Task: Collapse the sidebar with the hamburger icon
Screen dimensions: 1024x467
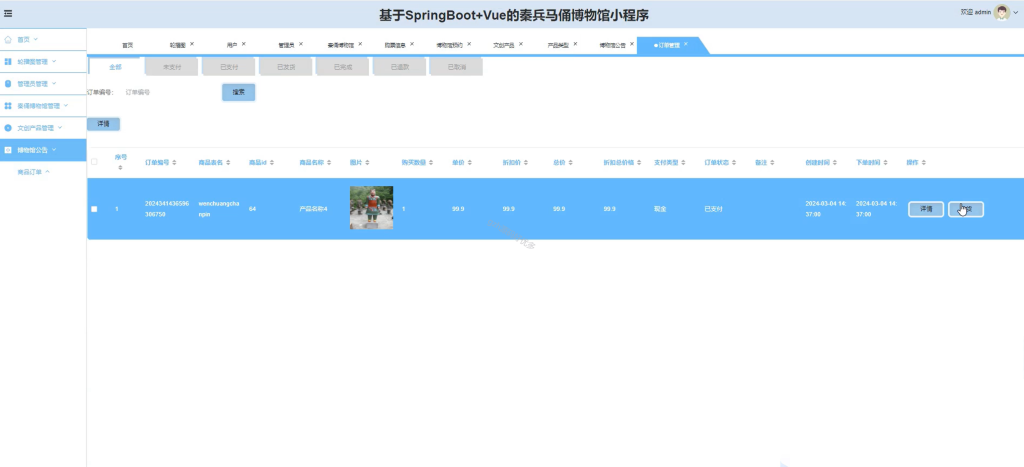Action: 8,13
